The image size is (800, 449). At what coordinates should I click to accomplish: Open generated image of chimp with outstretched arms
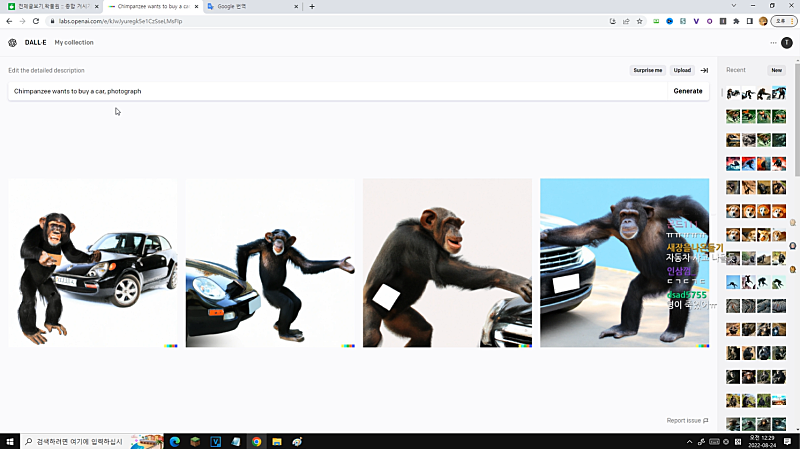coord(270,263)
